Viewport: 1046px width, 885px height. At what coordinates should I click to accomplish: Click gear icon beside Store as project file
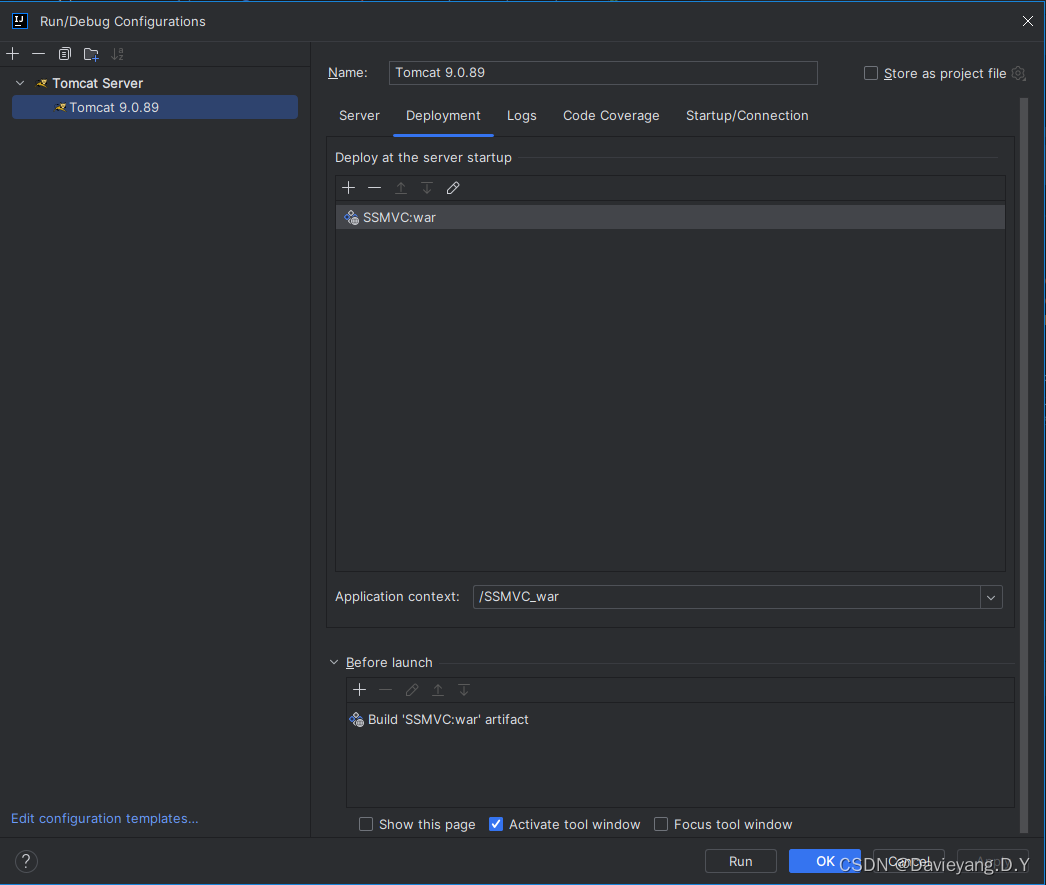[x=1019, y=73]
